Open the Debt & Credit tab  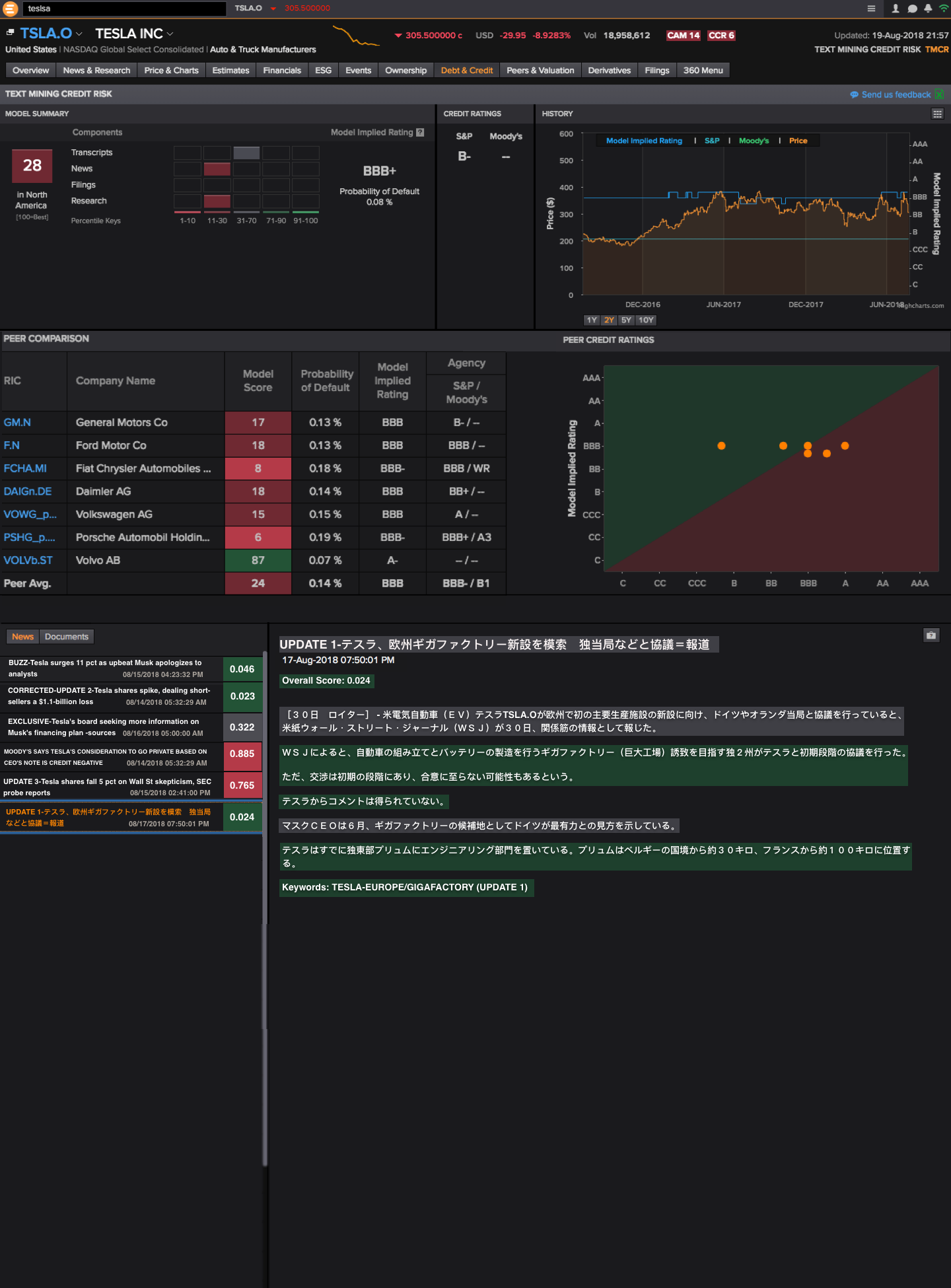(466, 71)
